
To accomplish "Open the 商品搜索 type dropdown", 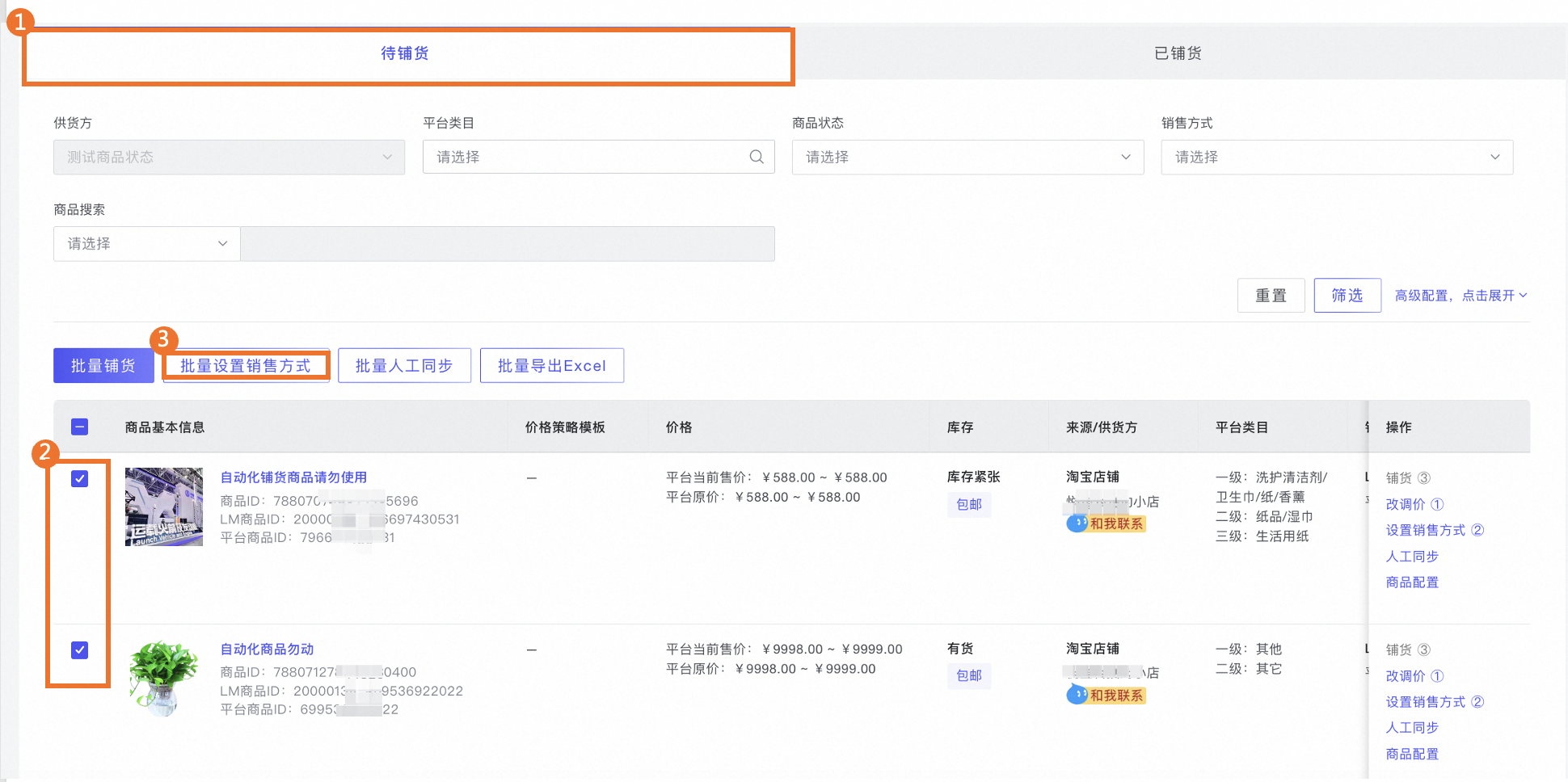I will tap(146, 243).
